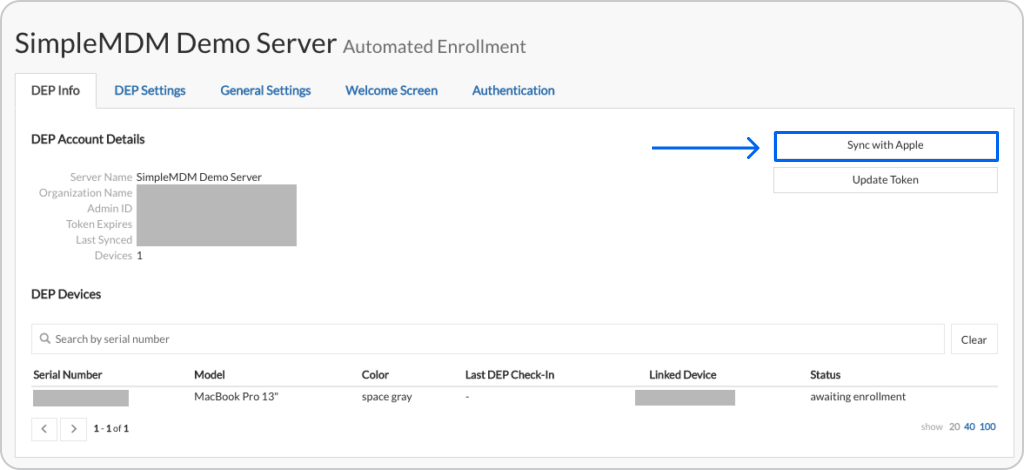This screenshot has width=1024, height=470.
Task: Focus the Search by serial number field
Action: 487,339
